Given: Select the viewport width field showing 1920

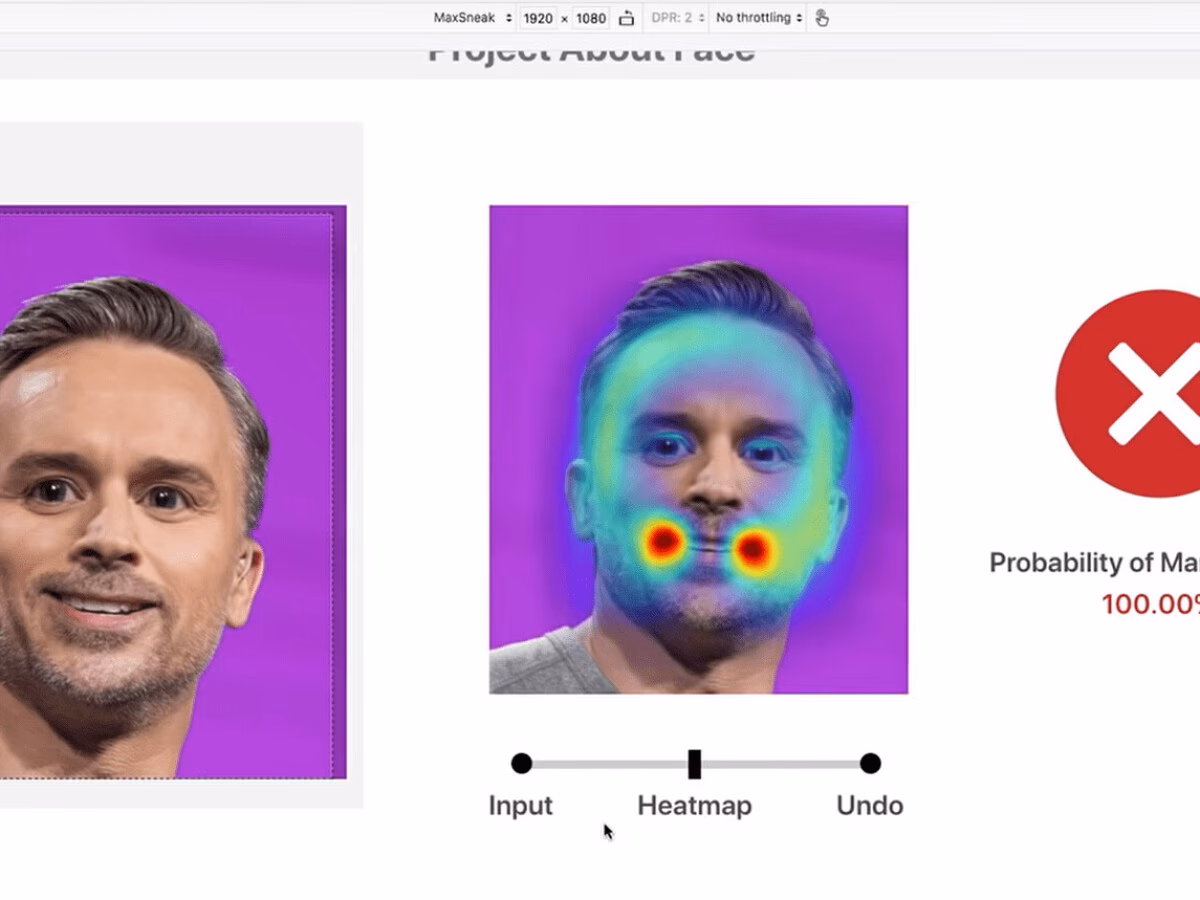Looking at the screenshot, I should pos(538,17).
